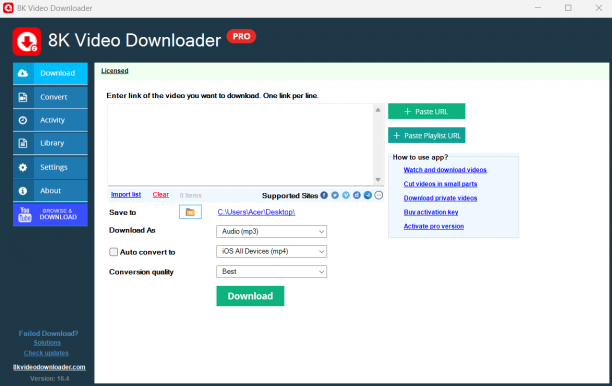Click inside the video link text area
The image size is (612, 386).
point(240,144)
